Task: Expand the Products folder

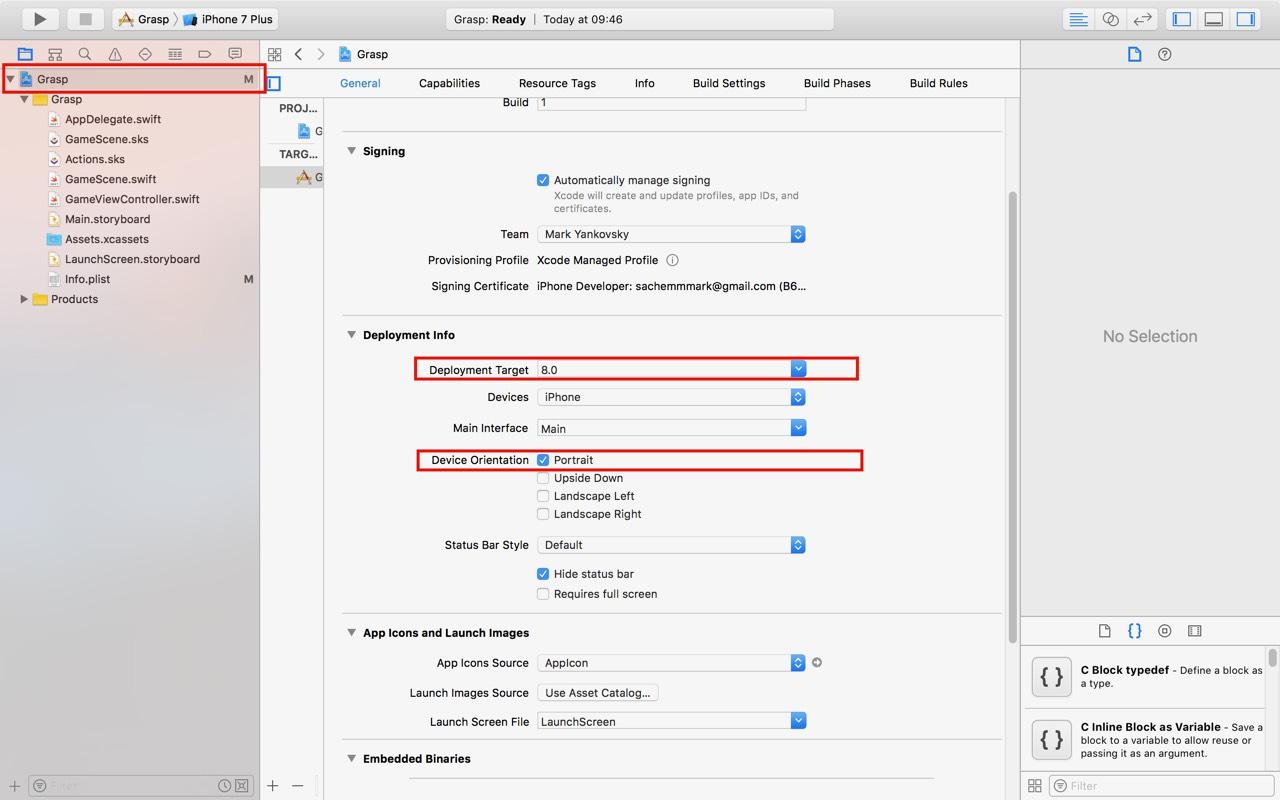Action: [x=24, y=299]
